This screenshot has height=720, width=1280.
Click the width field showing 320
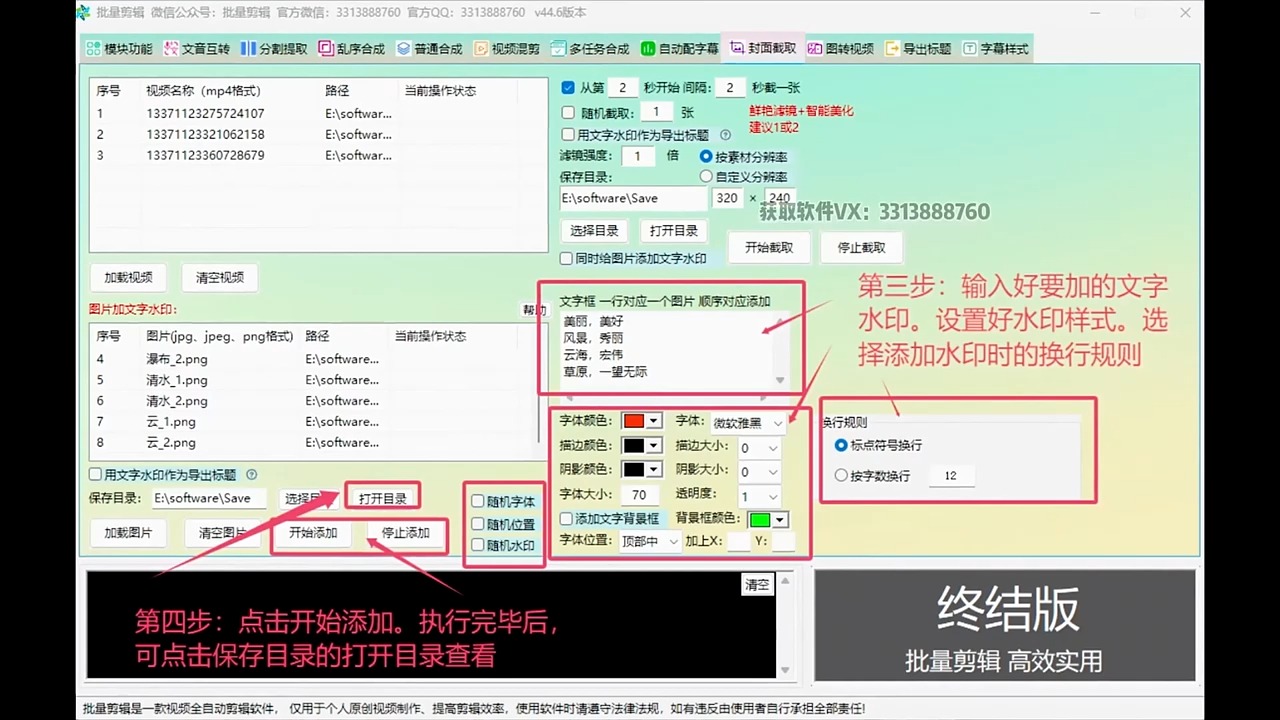tap(727, 198)
